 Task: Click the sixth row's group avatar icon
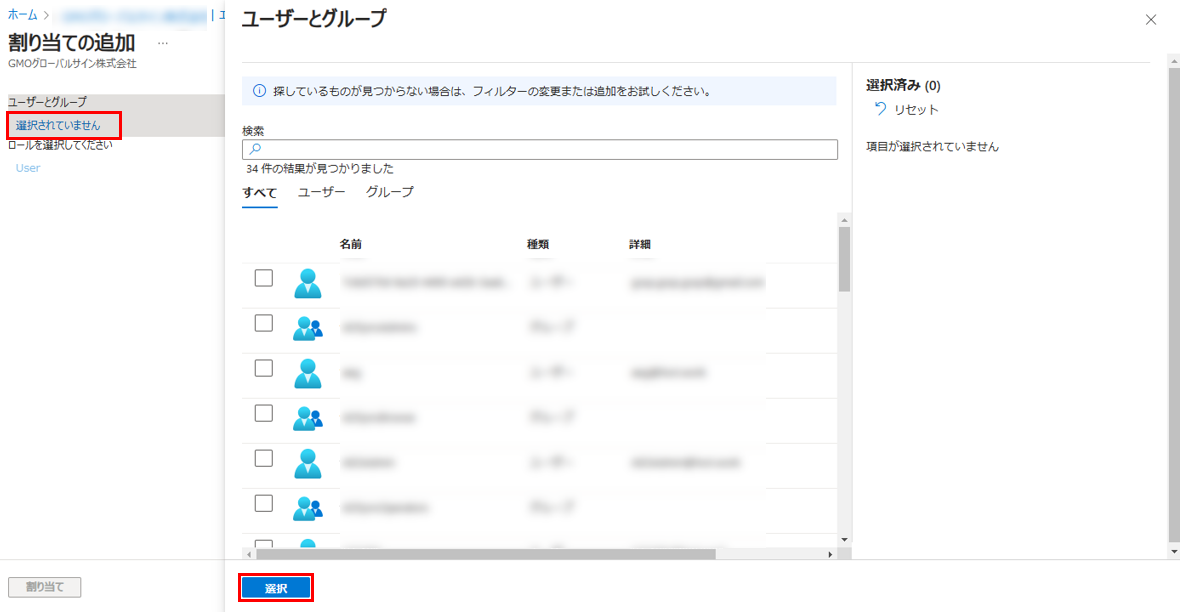click(307, 508)
